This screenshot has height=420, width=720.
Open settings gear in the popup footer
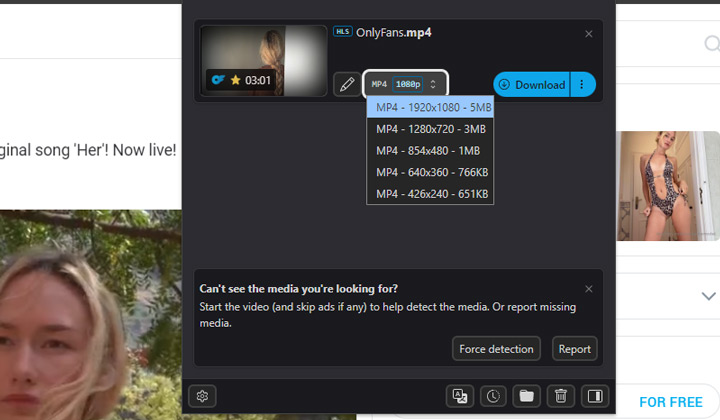tap(202, 396)
